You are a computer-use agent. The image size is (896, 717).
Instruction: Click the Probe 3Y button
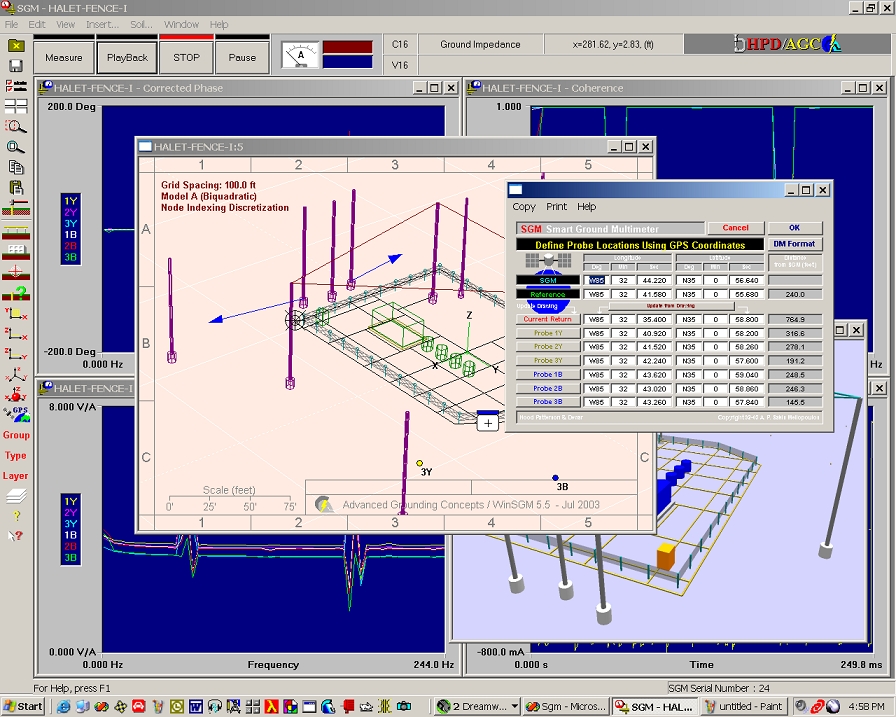pos(547,360)
